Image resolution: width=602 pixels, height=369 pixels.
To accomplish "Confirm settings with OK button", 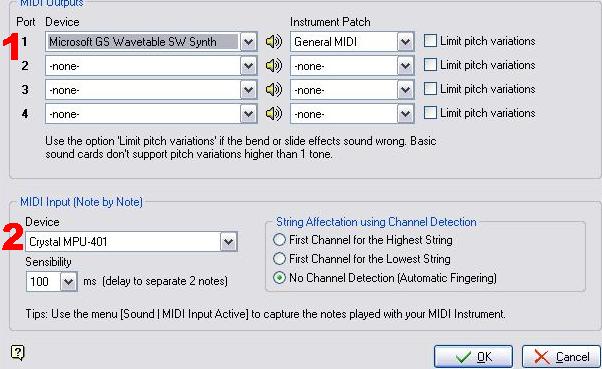I will point(473,357).
